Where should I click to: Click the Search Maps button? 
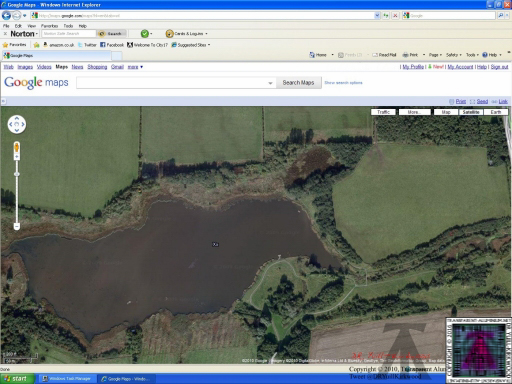coord(298,83)
